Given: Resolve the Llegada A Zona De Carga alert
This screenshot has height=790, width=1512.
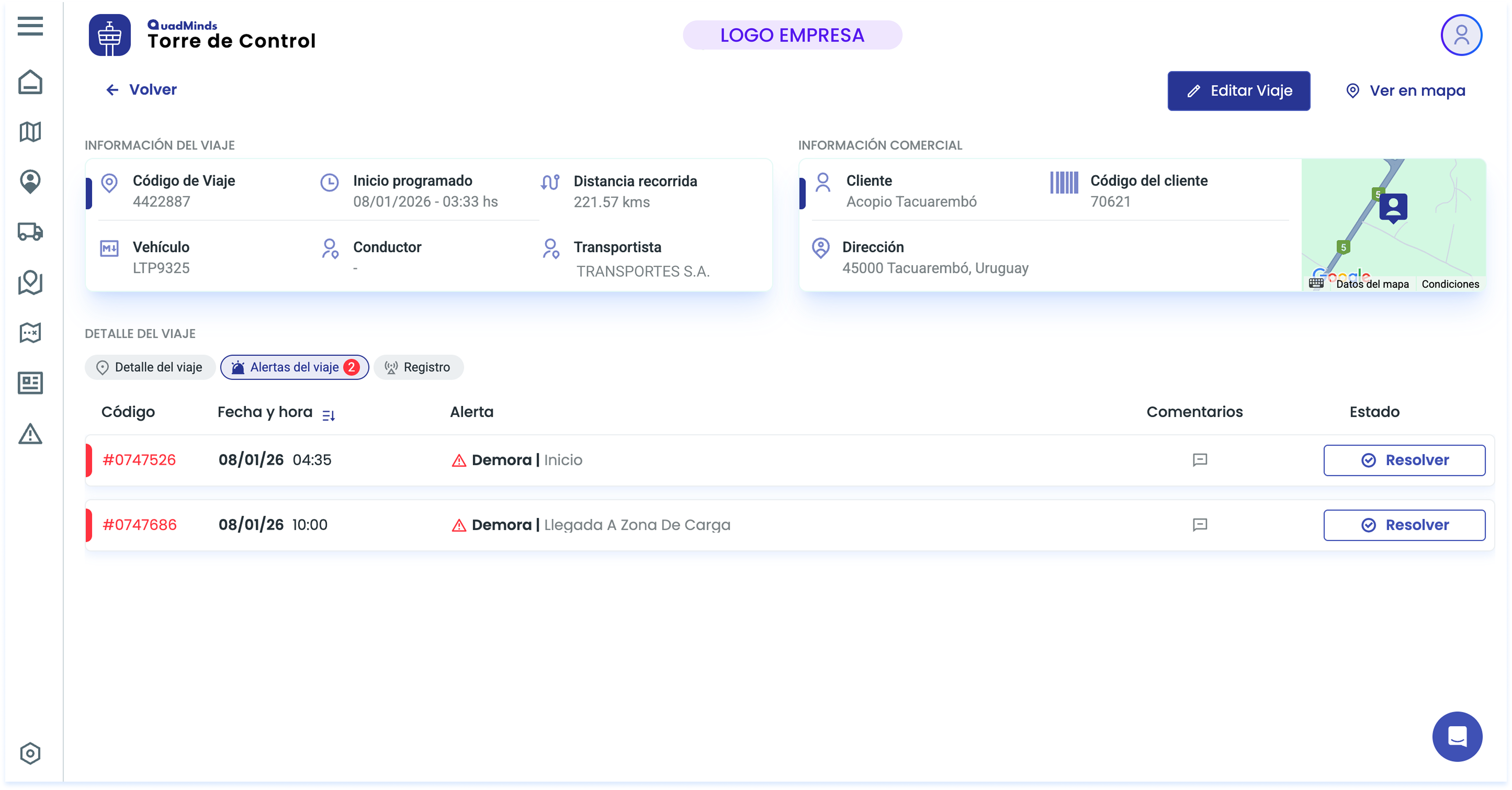Looking at the screenshot, I should pos(1404,525).
